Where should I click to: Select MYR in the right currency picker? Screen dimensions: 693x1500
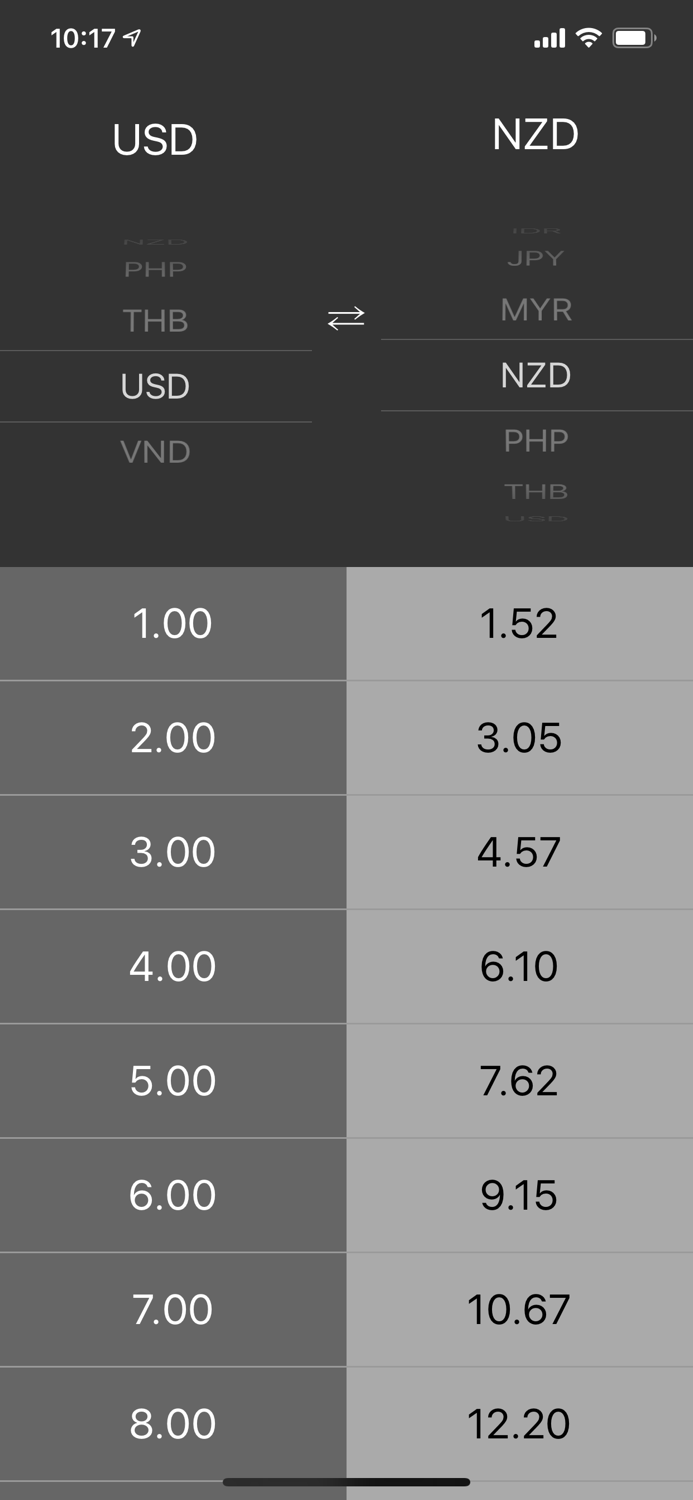point(536,310)
